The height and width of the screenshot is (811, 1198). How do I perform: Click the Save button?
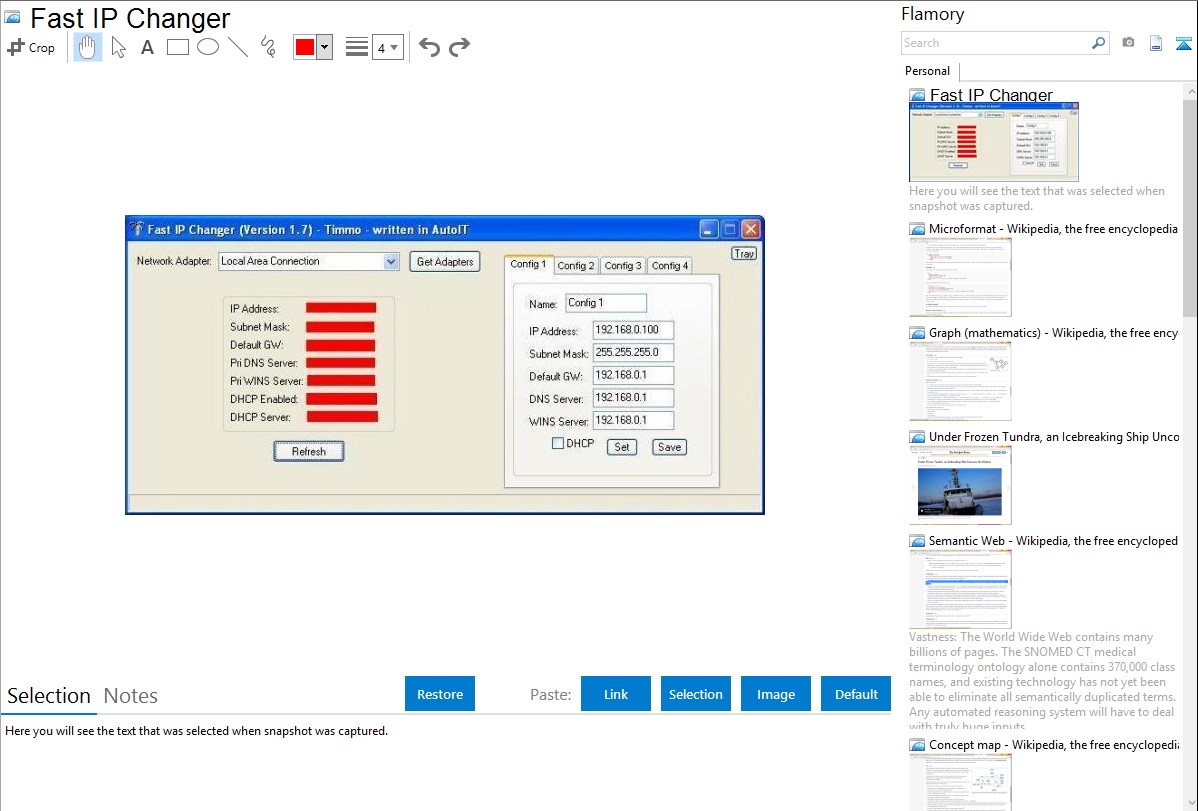[669, 447]
